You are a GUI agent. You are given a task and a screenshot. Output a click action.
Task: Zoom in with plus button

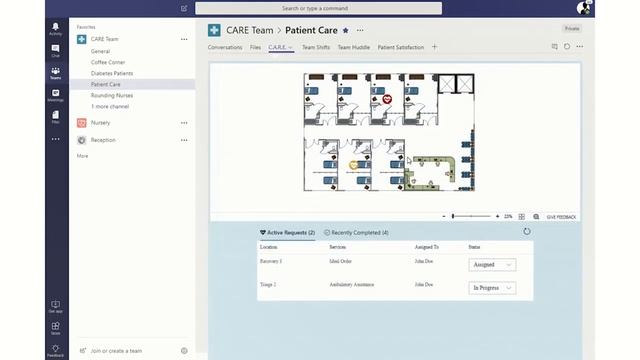(497, 216)
